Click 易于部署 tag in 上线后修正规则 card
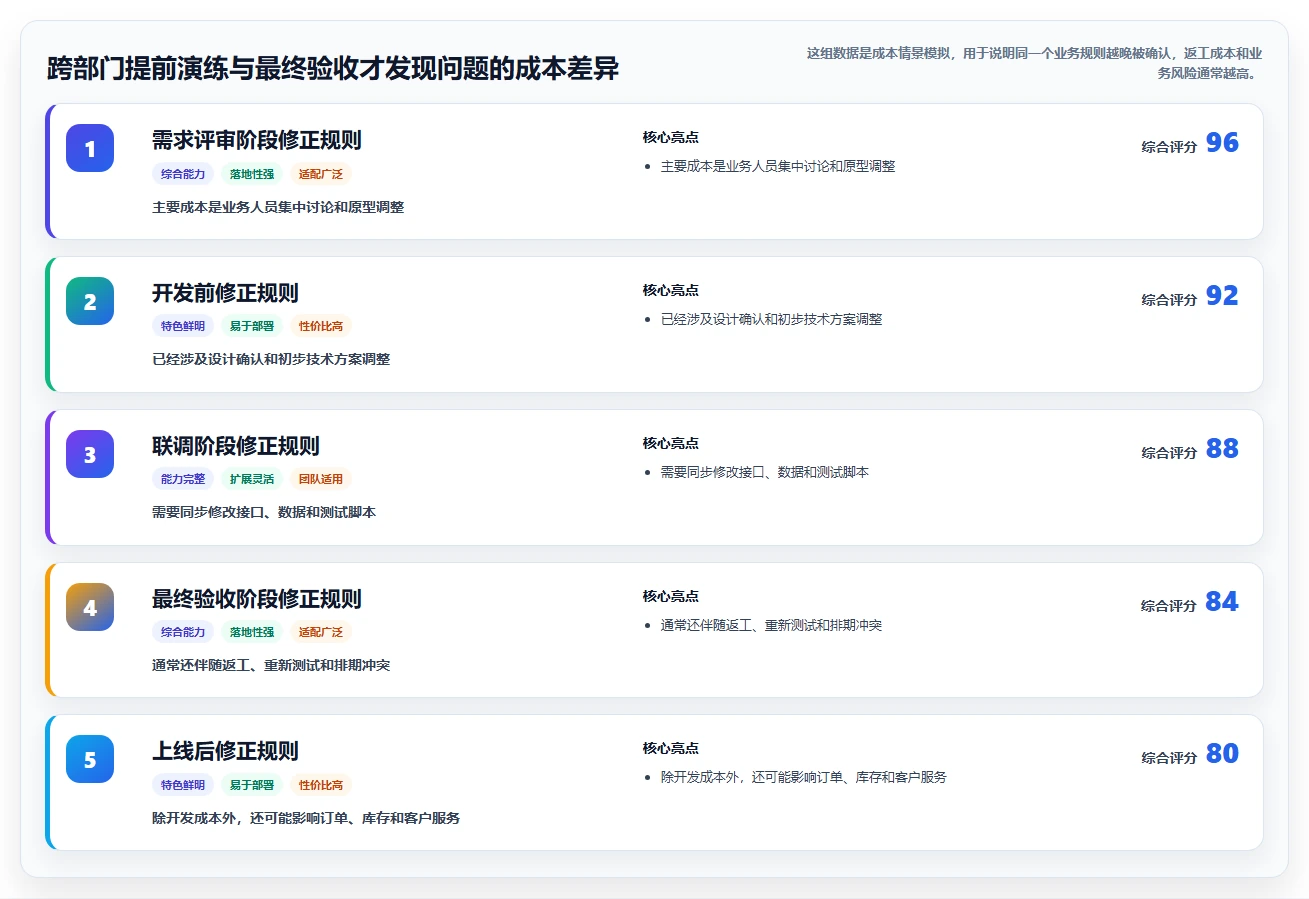 [x=252, y=785]
